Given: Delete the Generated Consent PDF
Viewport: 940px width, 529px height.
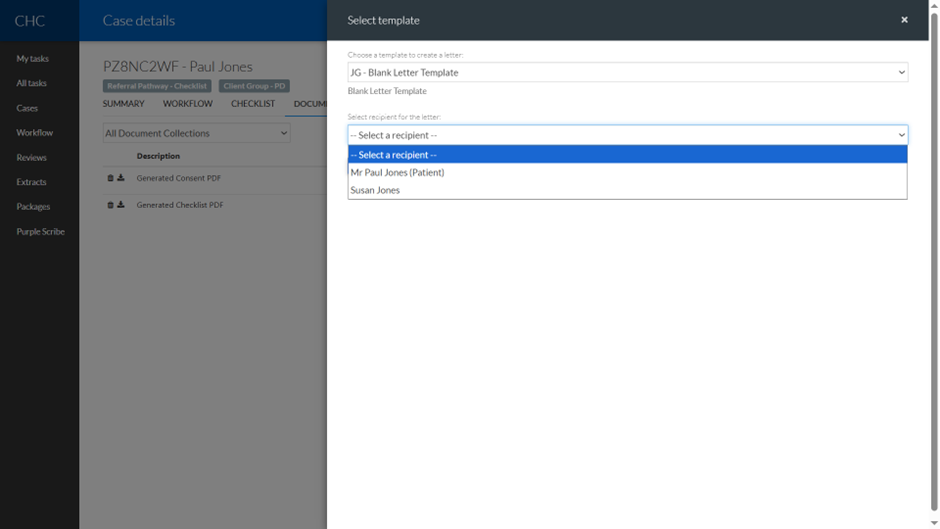Looking at the screenshot, I should click(x=111, y=178).
